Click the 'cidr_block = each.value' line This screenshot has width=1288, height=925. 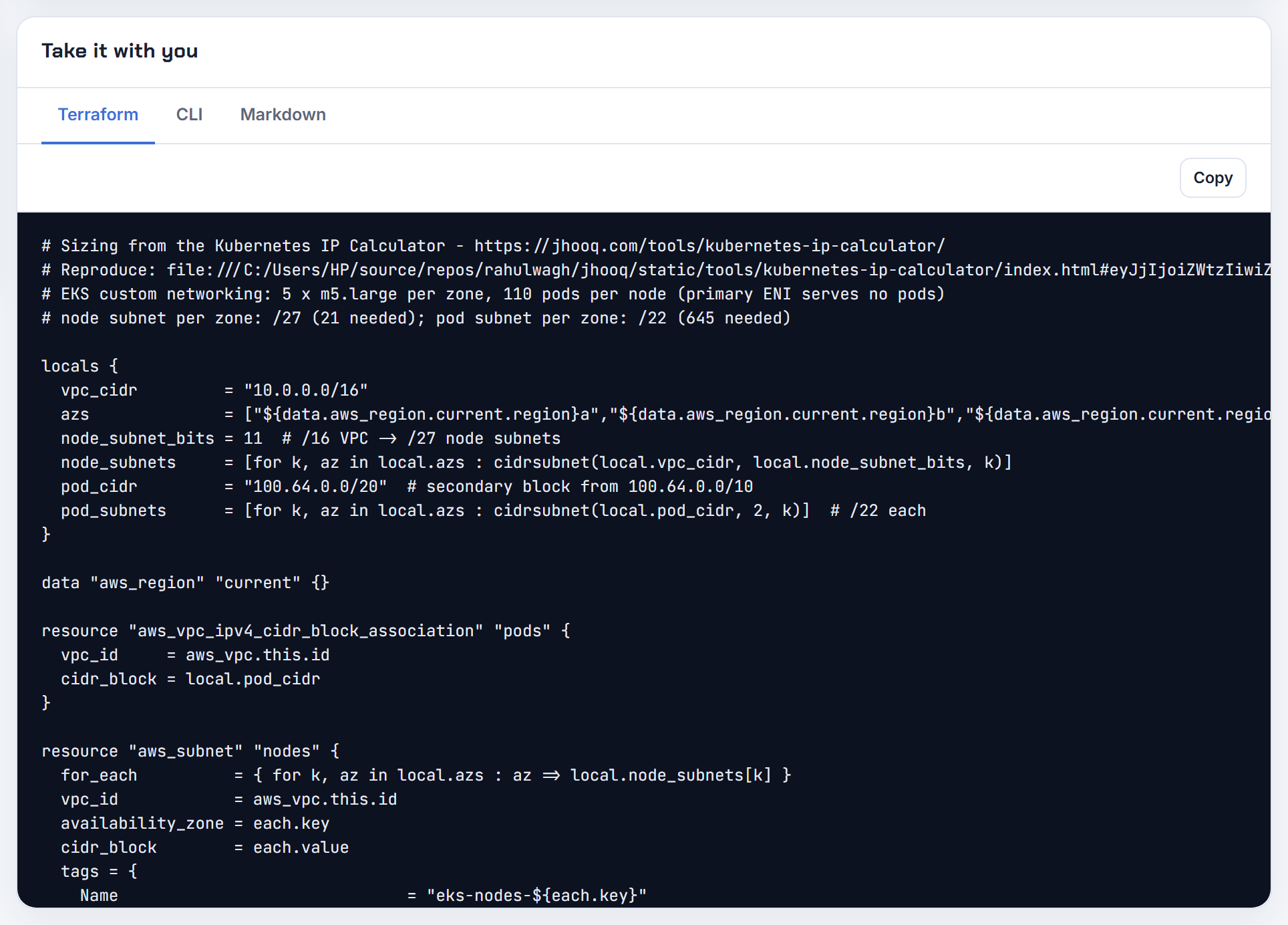[x=204, y=847]
